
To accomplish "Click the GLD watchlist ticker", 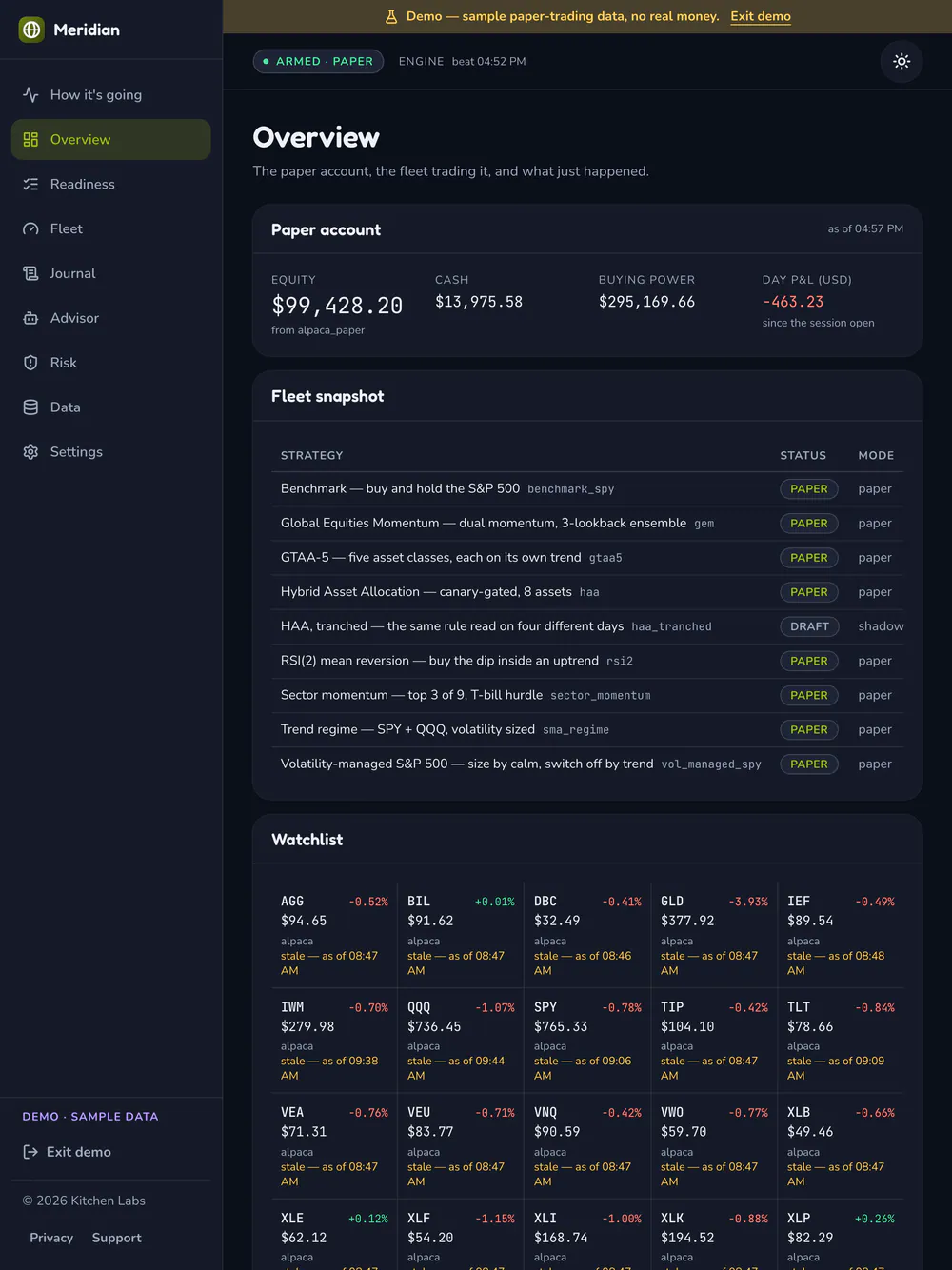I will click(672, 902).
